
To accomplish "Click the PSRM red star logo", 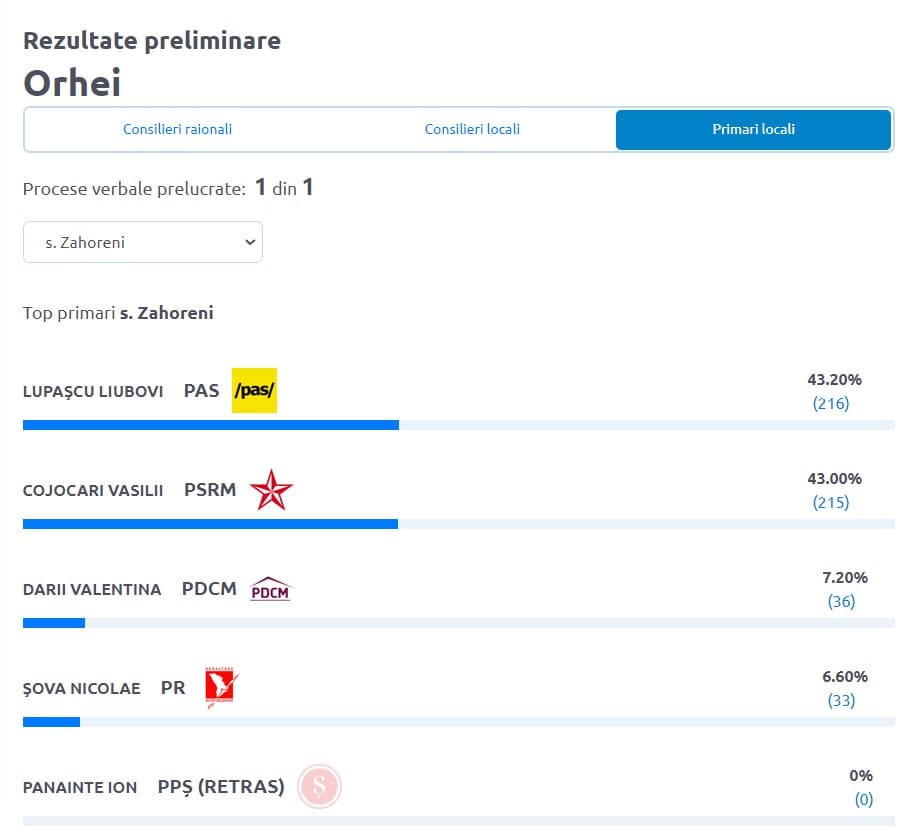I will click(271, 490).
